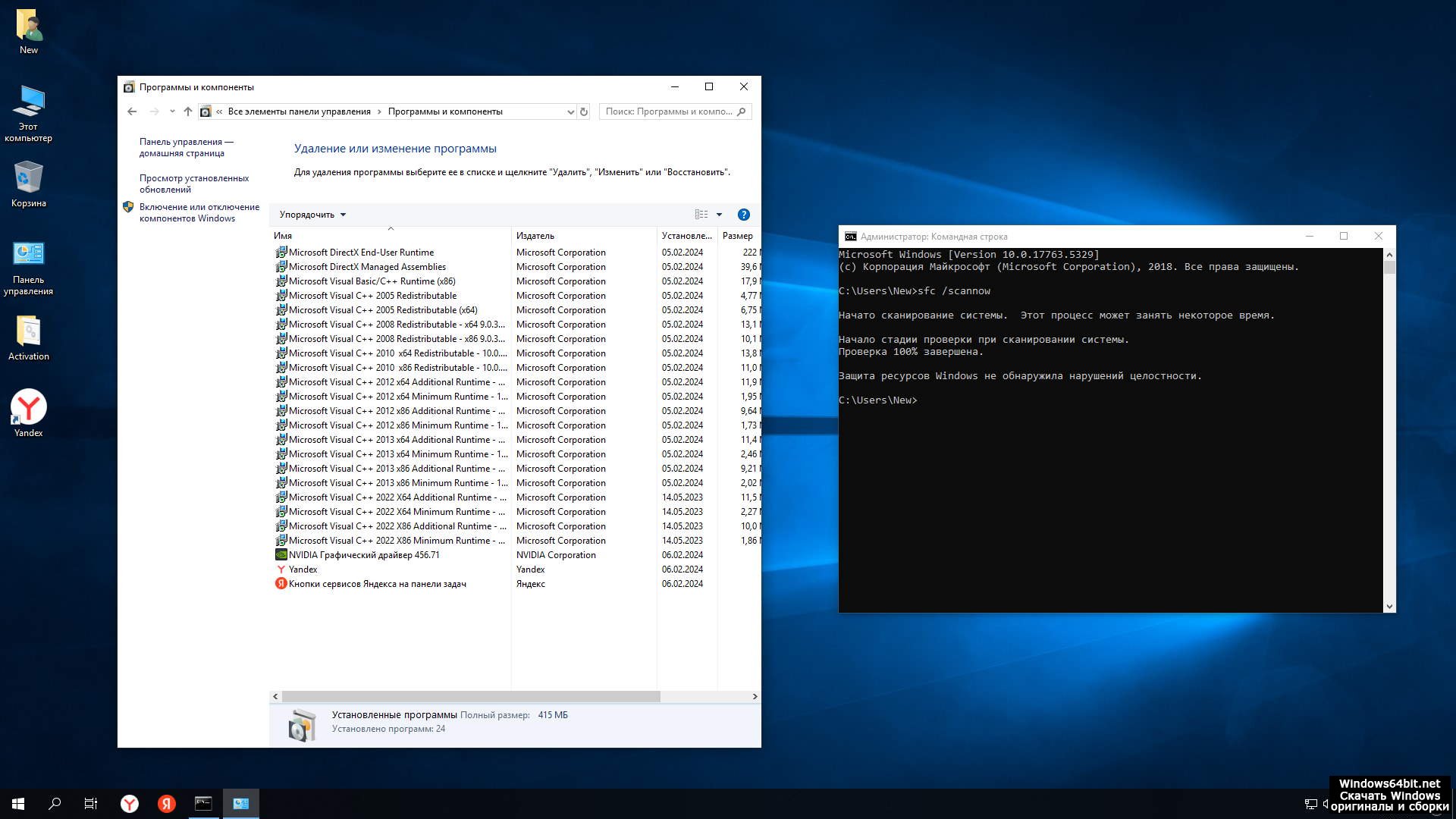Open the view options dropdown arrow
Viewport: 1456px width, 819px height.
coord(719,215)
